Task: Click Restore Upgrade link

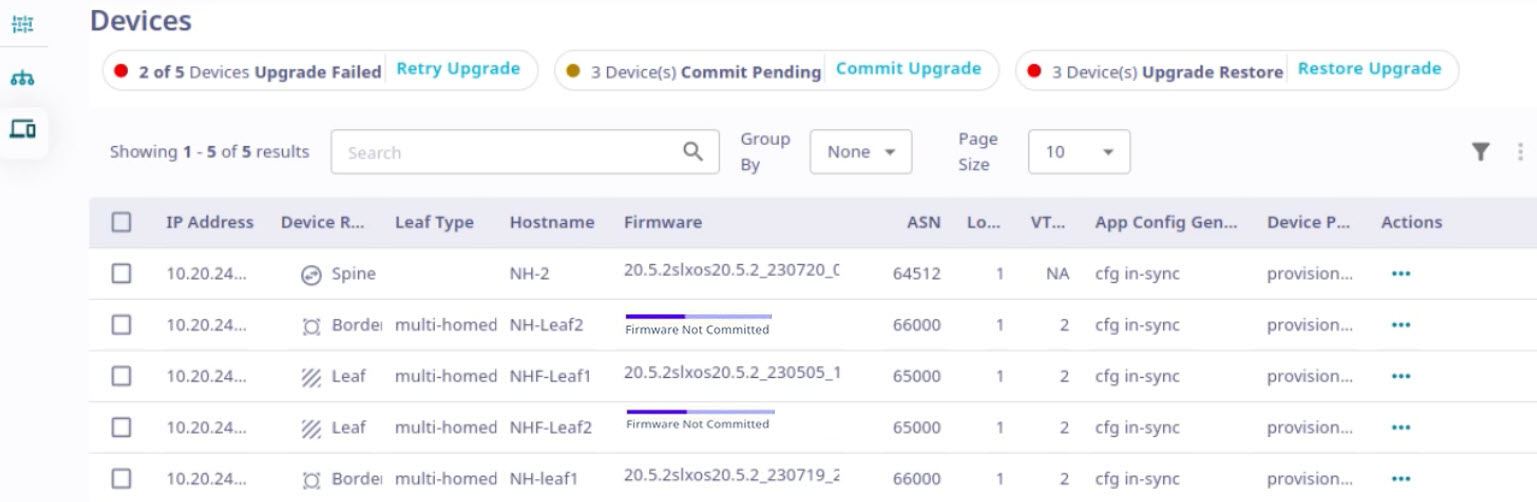Action: click(x=1370, y=69)
